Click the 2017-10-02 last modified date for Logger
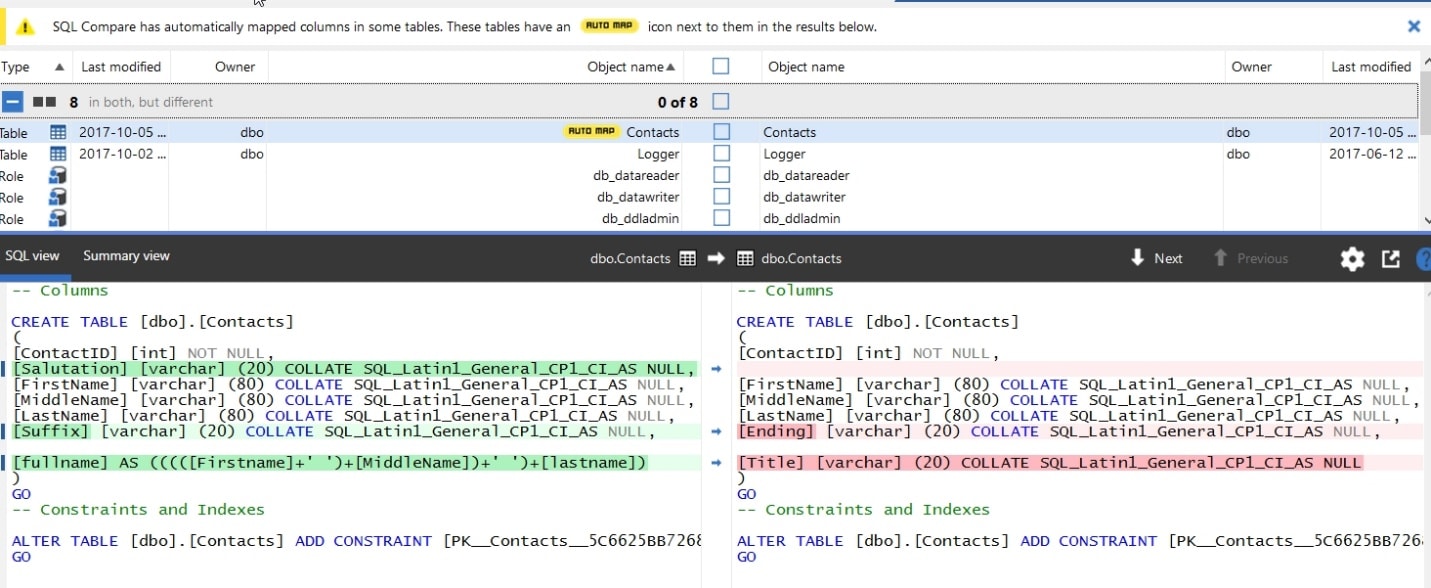1431x588 pixels. coord(122,154)
